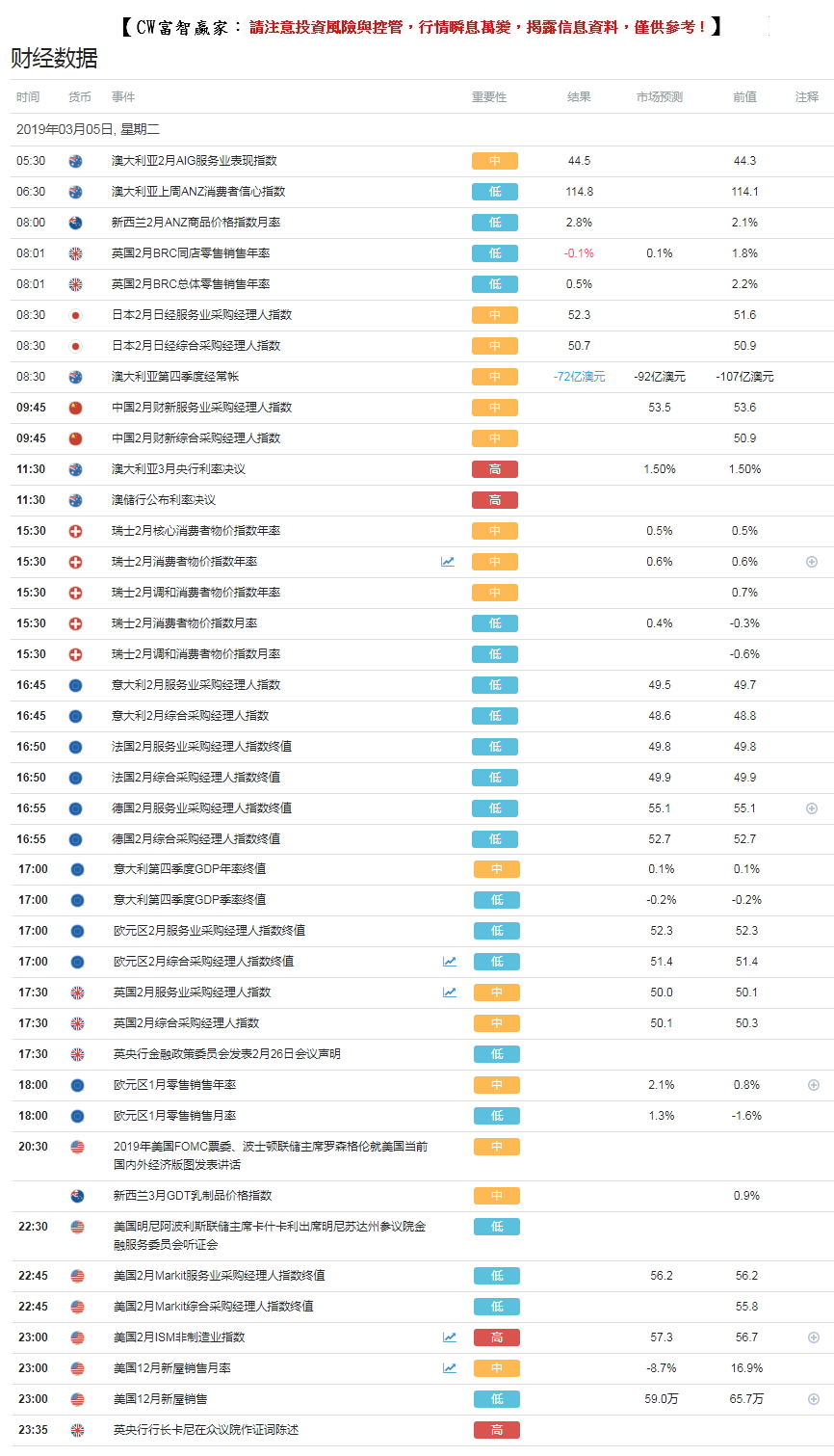Image resolution: width=834 pixels, height=1456 pixels.
Task: Click 高 importance badge for 美国2月ISM非制造业指数
Action: tap(497, 1337)
